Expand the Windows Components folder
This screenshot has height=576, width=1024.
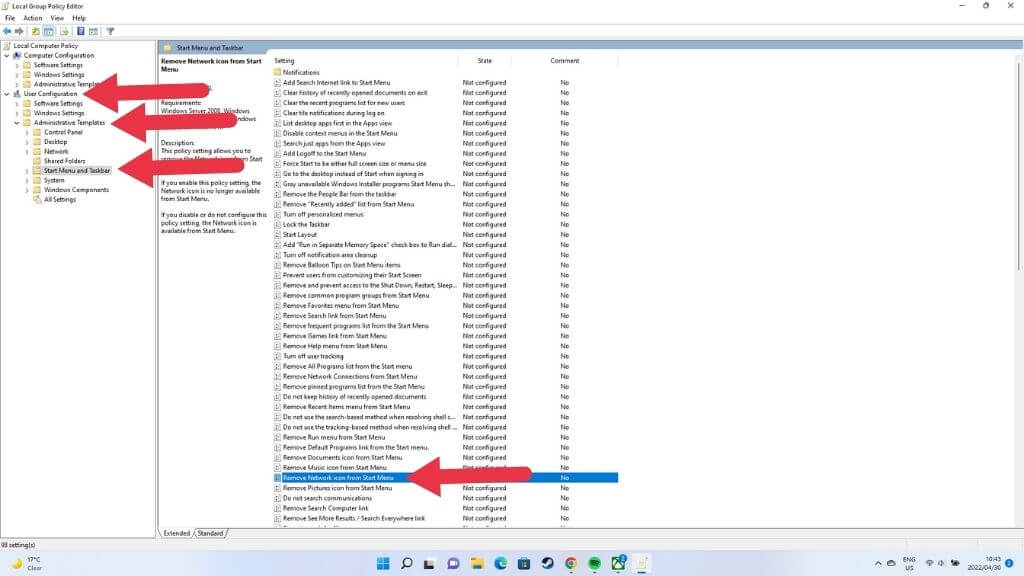point(27,190)
